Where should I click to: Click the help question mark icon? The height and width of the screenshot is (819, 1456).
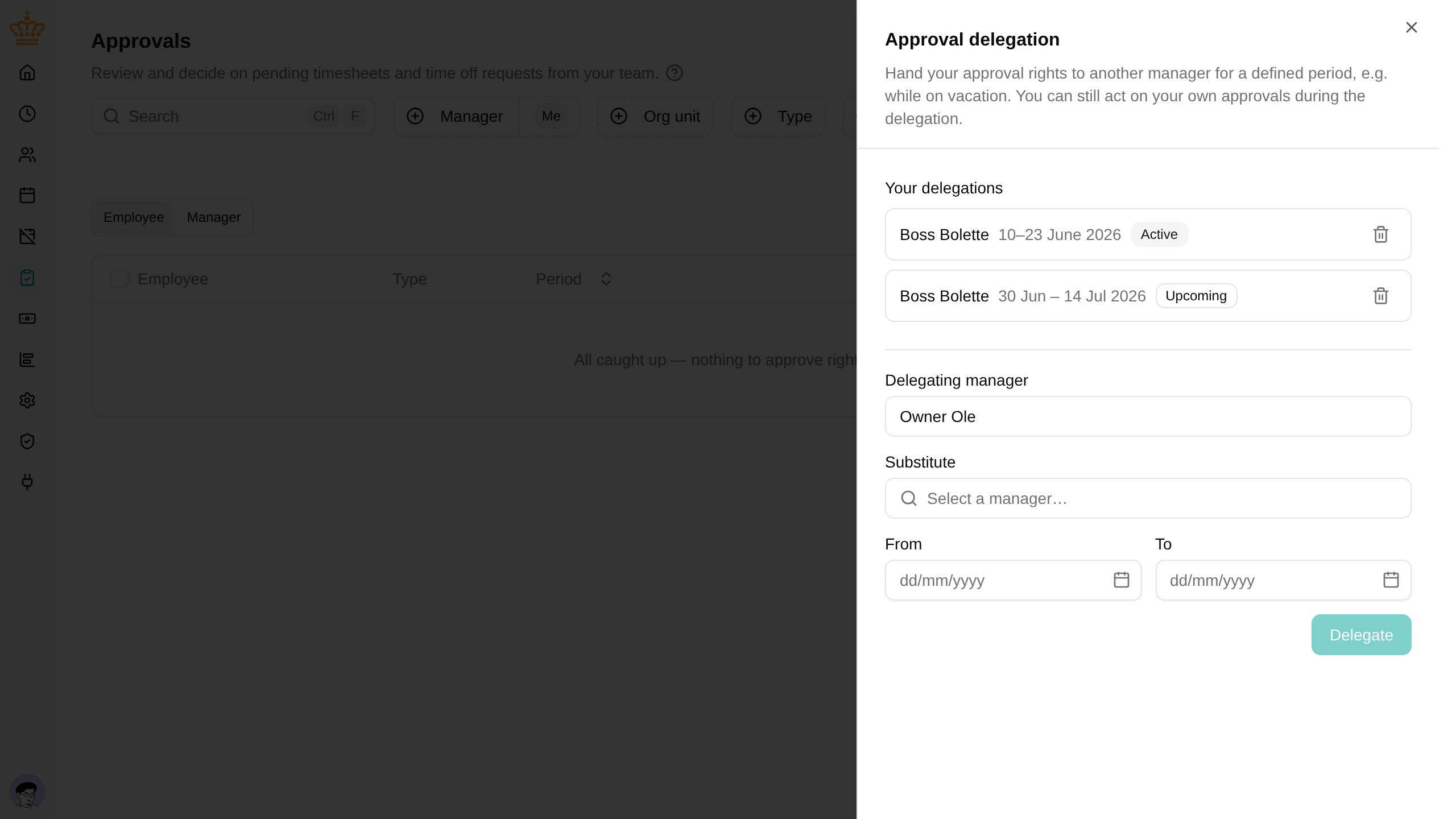[x=675, y=73]
